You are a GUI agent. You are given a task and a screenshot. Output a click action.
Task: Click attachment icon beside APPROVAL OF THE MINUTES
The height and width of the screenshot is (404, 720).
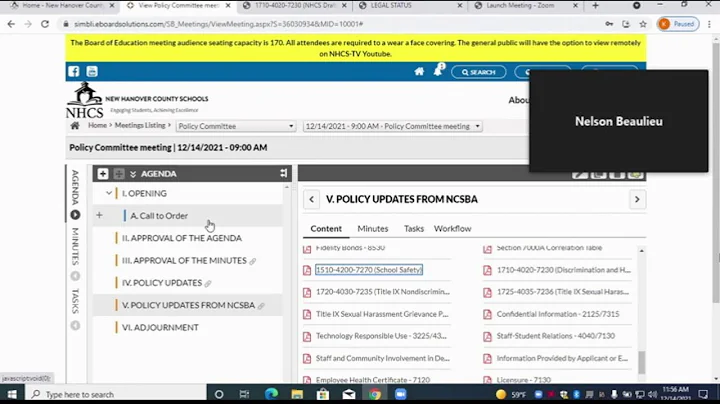pyautogui.click(x=253, y=261)
